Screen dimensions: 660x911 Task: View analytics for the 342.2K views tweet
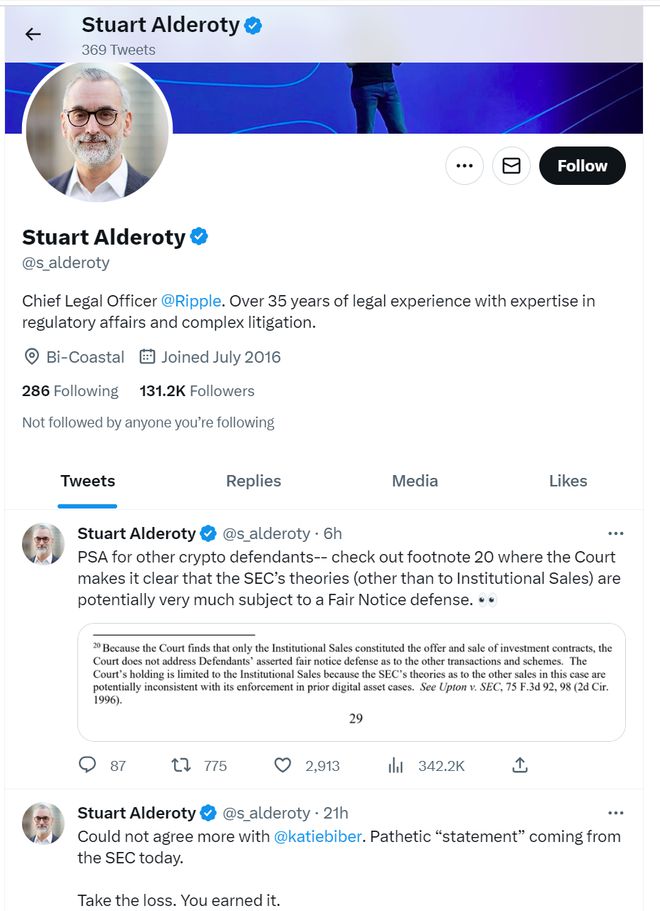[x=396, y=765]
